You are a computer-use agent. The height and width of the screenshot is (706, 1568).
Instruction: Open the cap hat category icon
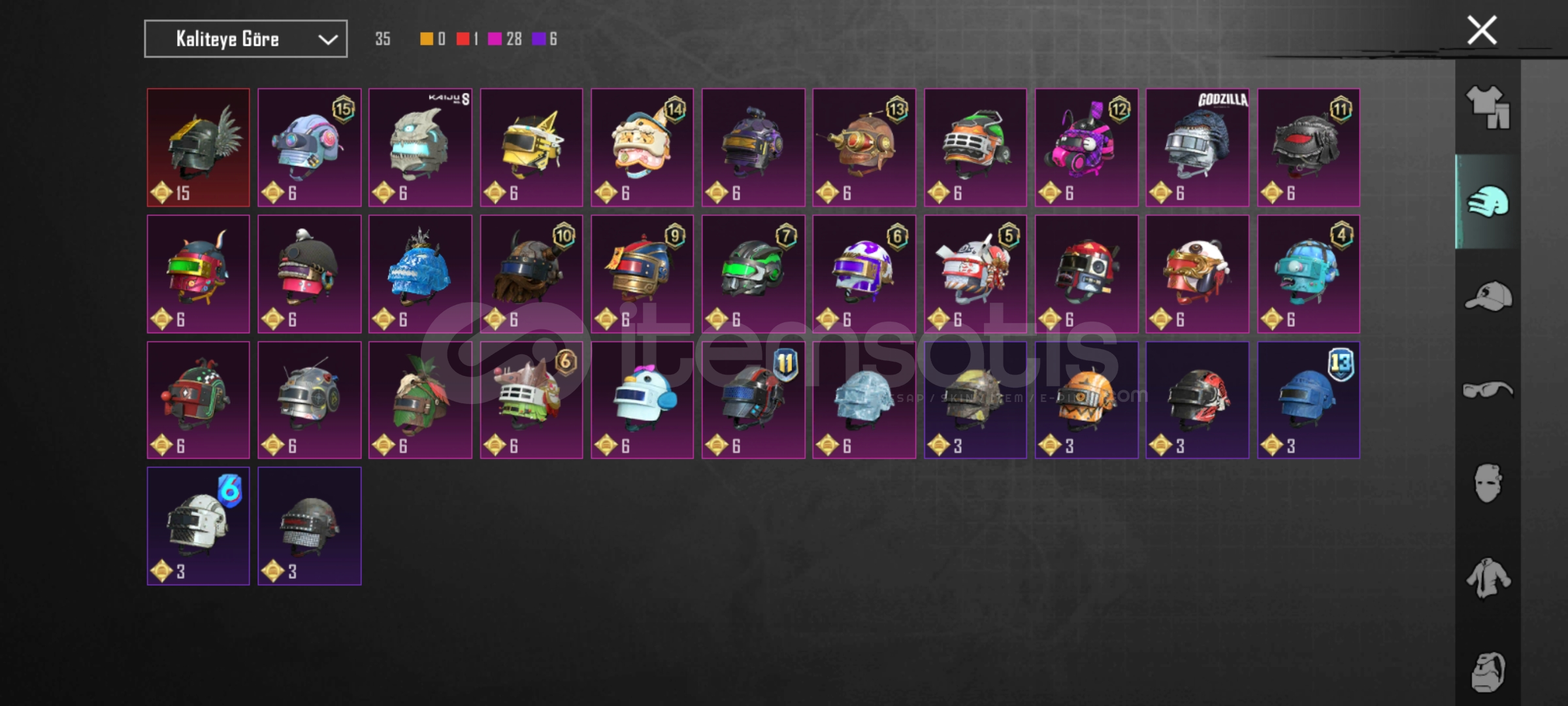[1488, 296]
